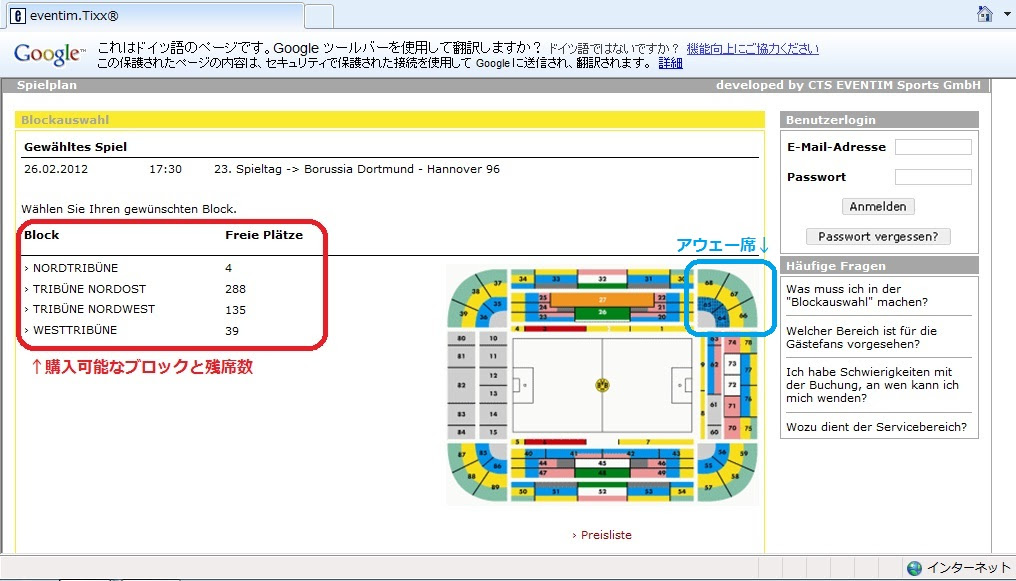Open FAQ 'Was muss ich in der Blockauswahl machen?'
The image size is (1016, 581).
857,295
